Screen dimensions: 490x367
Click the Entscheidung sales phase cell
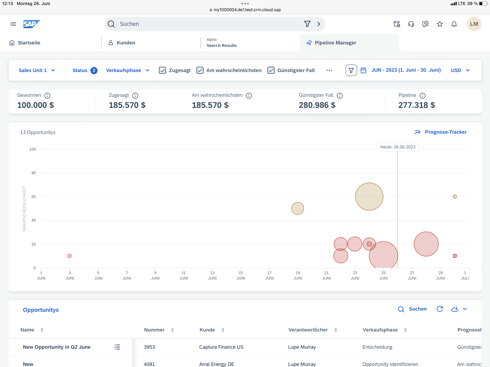[x=377, y=347]
